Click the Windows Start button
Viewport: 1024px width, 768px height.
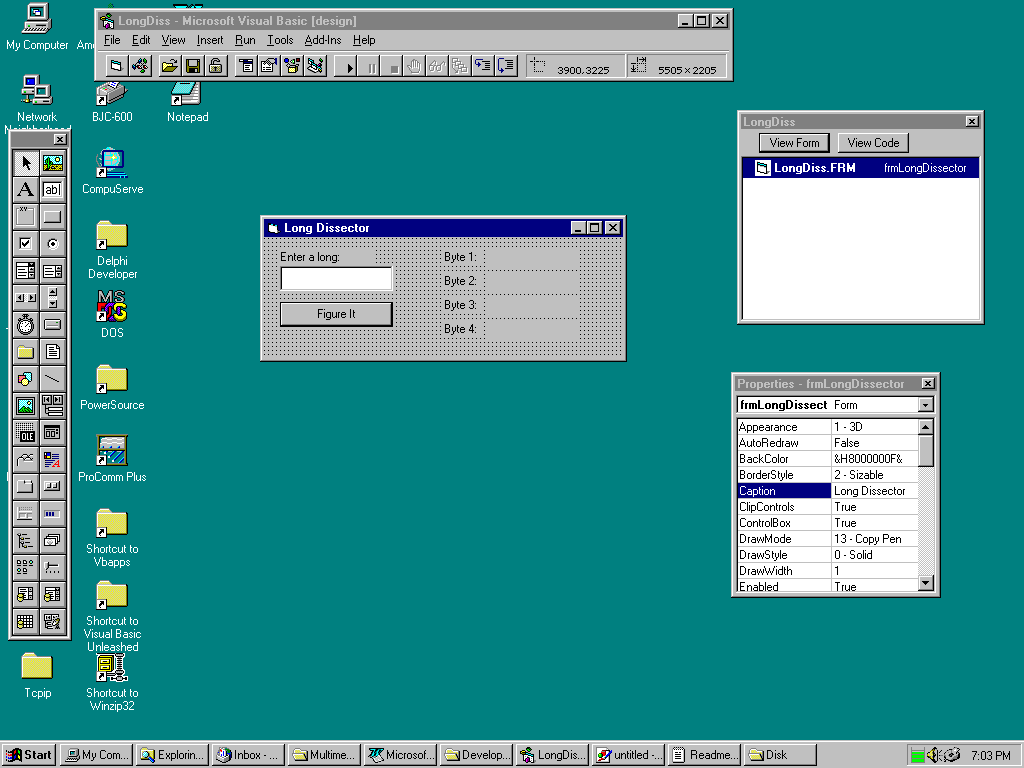tap(29, 755)
